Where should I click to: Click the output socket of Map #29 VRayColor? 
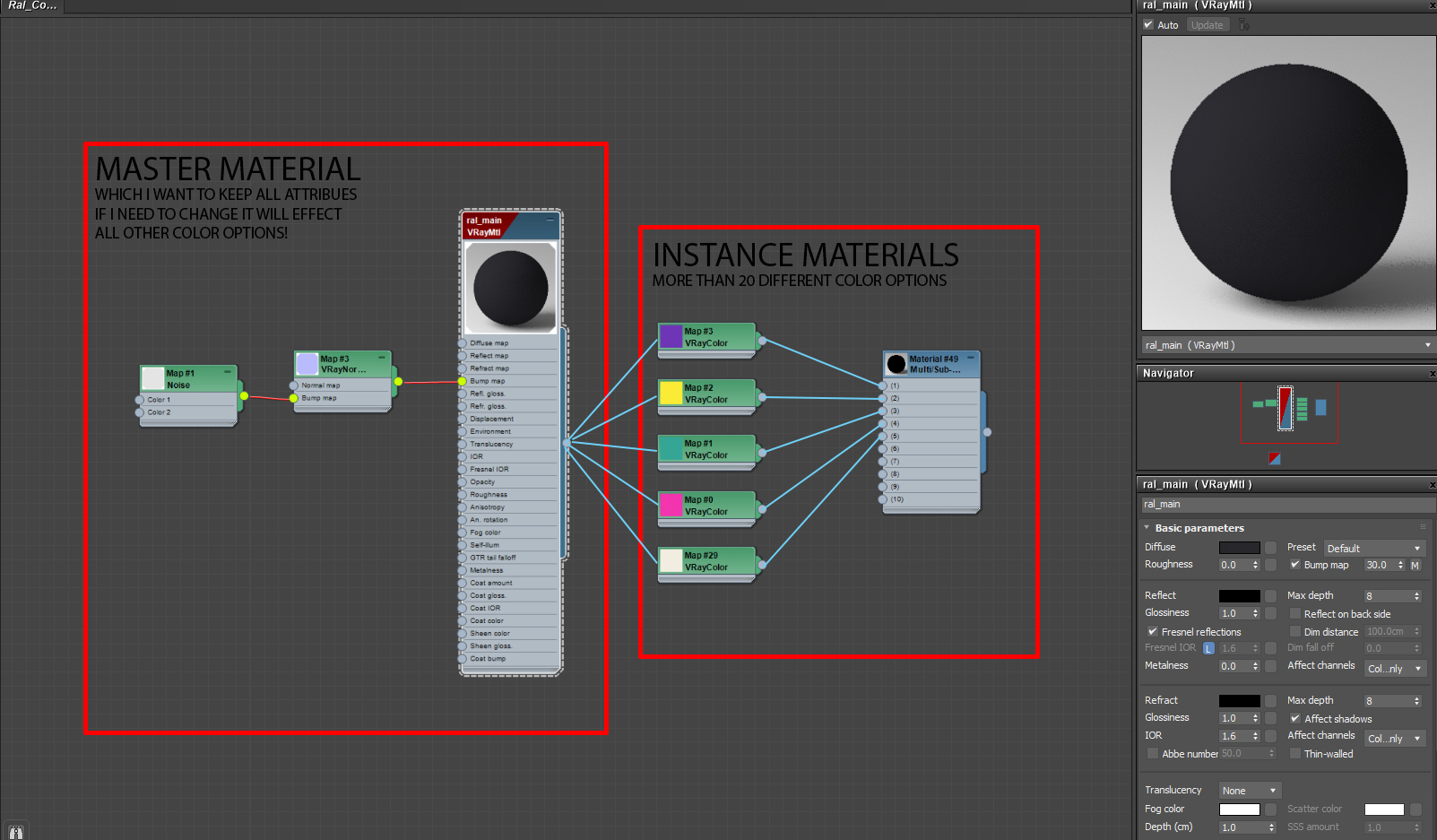762,564
